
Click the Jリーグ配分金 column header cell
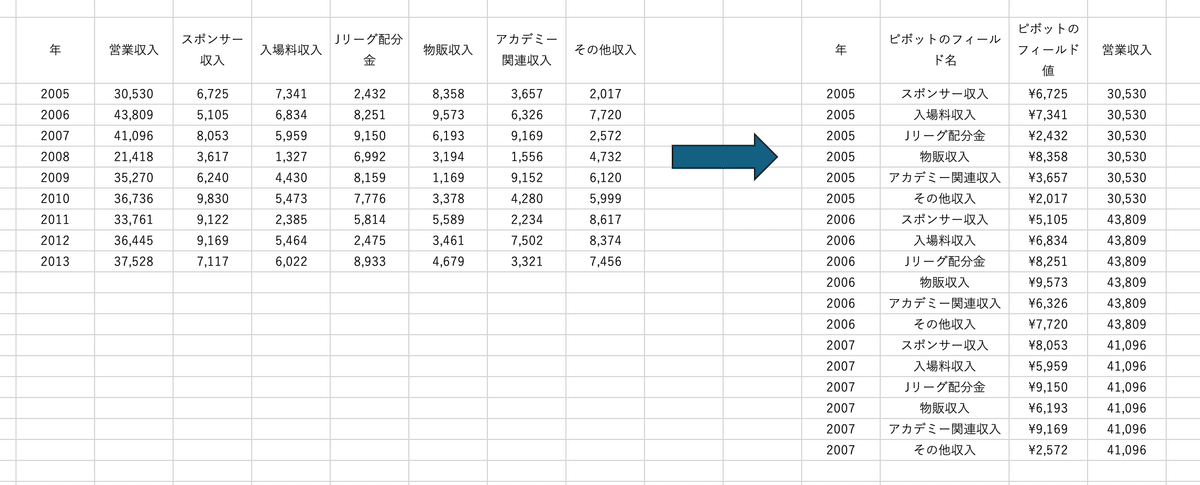coord(369,49)
